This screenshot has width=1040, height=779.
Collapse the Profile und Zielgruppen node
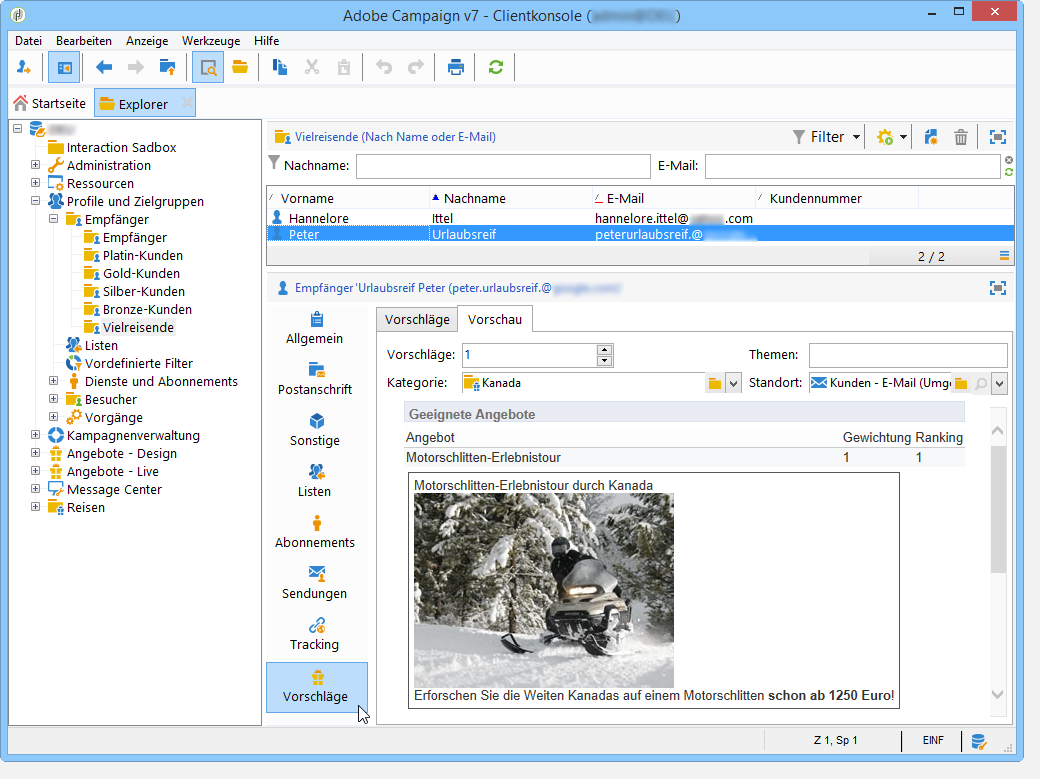pyautogui.click(x=36, y=201)
